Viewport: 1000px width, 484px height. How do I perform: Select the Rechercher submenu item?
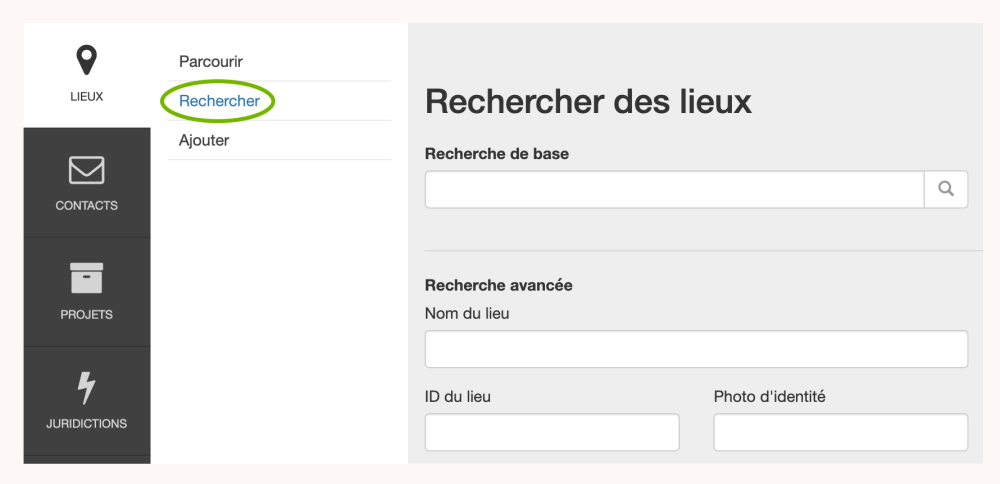point(219,101)
